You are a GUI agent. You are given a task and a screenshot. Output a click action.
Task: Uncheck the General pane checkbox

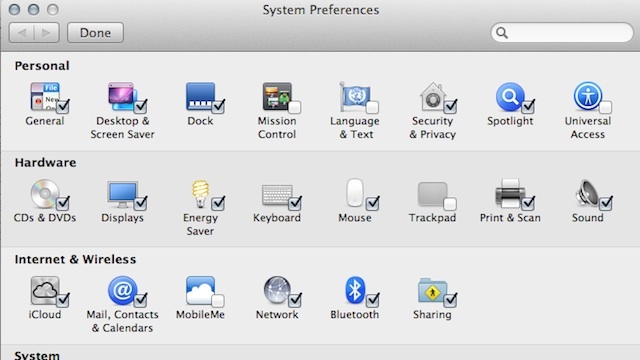pyautogui.click(x=62, y=107)
